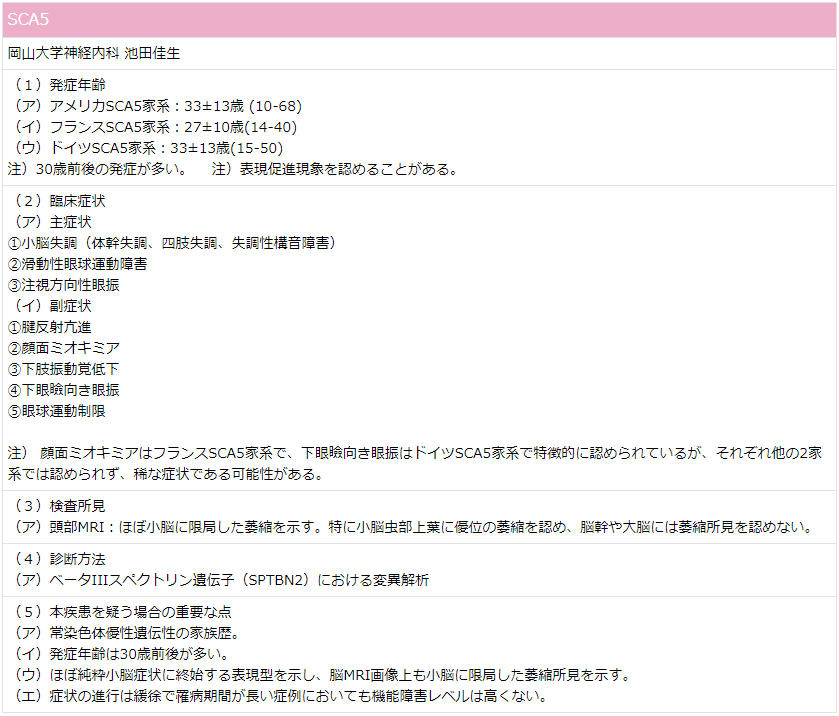The width and height of the screenshot is (839, 716).
Task: Click the heading （１）発症年齢
Action: coord(57,85)
